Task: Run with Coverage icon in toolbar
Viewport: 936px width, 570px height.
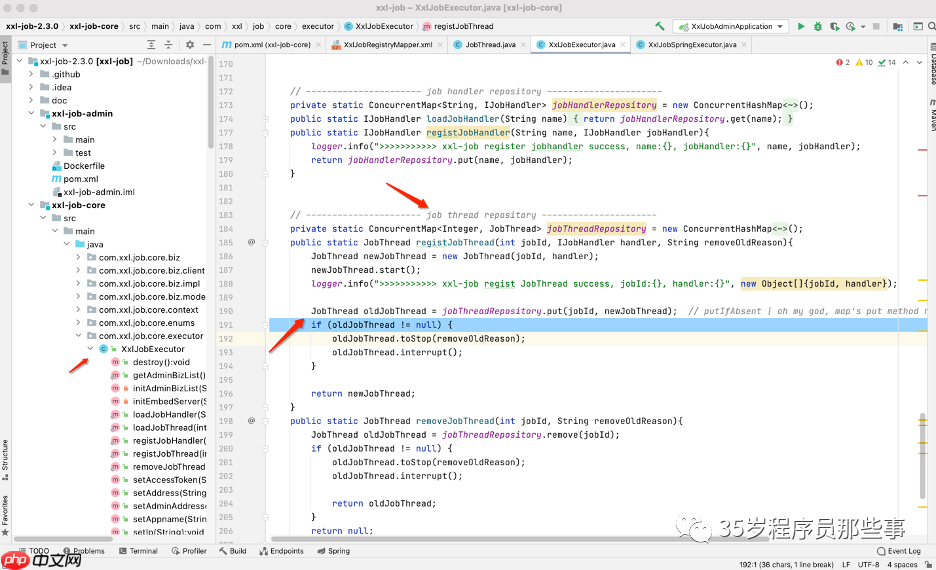Action: 836,26
